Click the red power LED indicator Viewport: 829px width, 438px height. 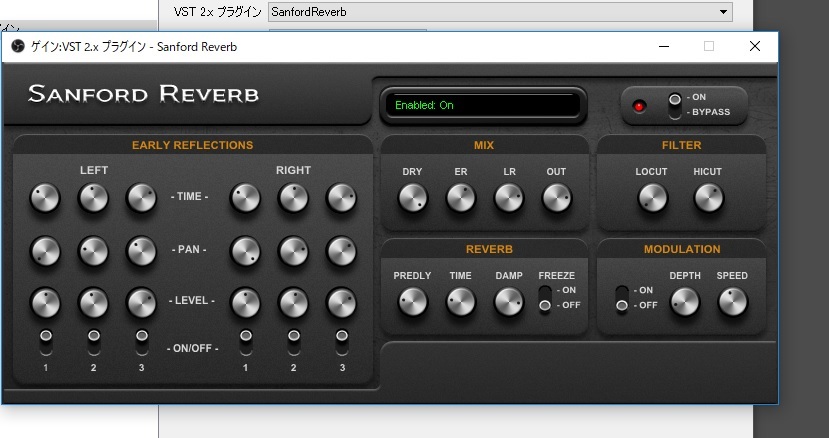click(639, 107)
